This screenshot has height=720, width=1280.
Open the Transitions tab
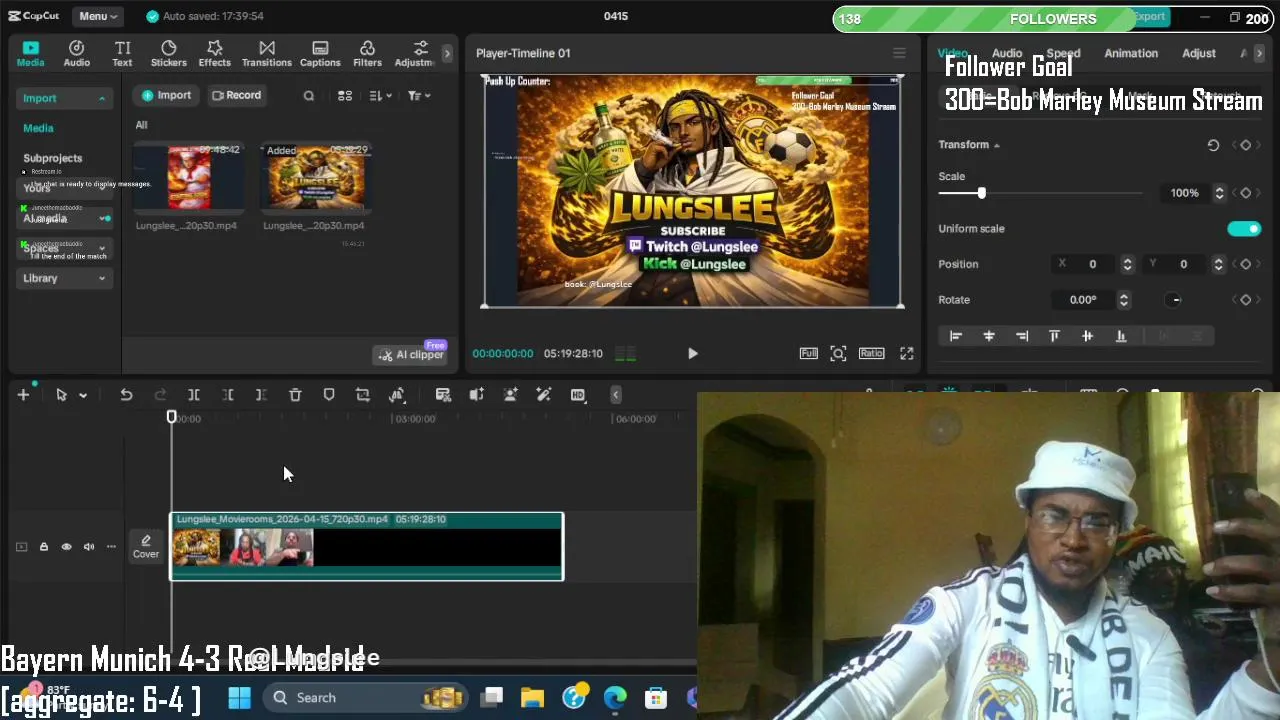coord(266,54)
